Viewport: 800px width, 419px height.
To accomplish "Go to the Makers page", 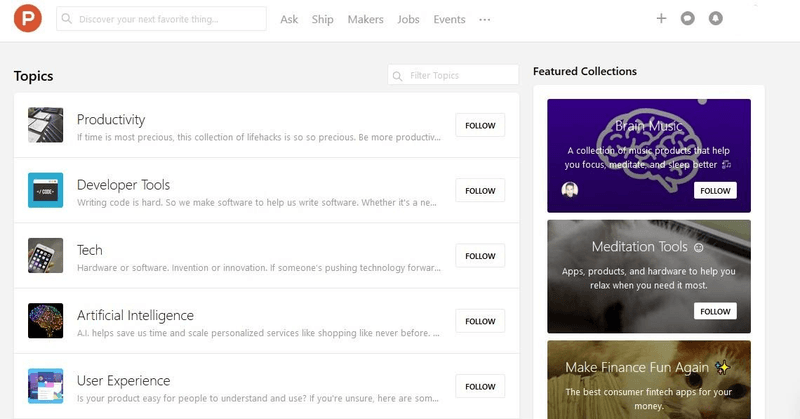I will coord(365,19).
